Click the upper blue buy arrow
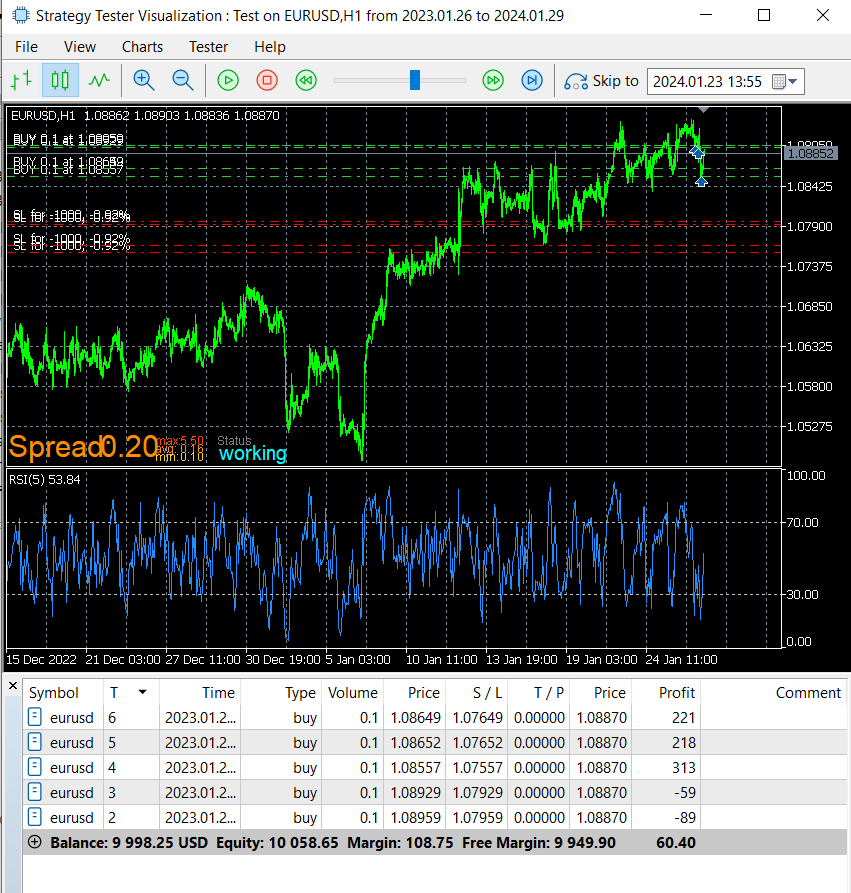Screen dimensions: 851x893 (697, 152)
